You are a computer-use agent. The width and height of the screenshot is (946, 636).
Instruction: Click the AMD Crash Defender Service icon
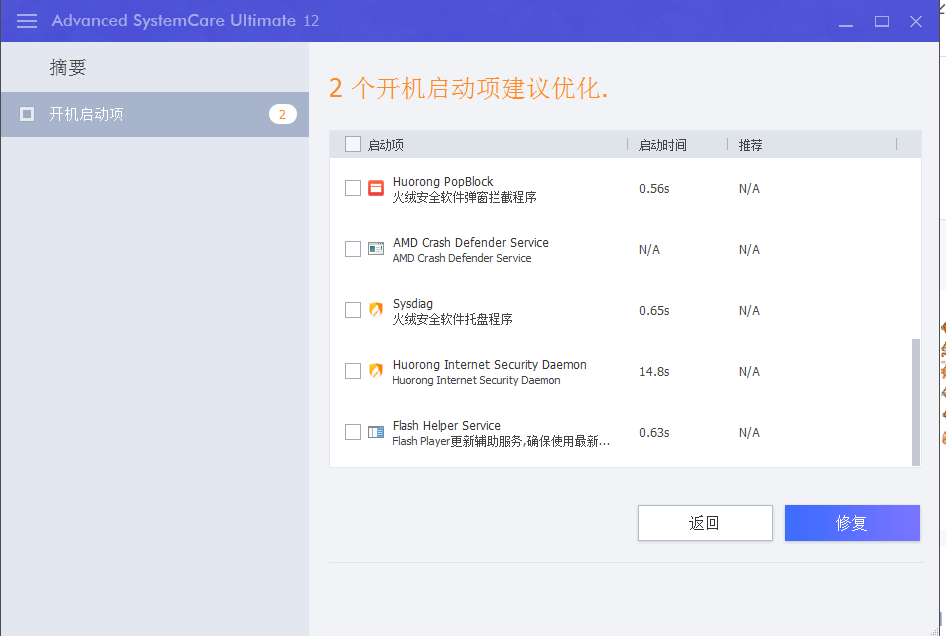(x=376, y=249)
